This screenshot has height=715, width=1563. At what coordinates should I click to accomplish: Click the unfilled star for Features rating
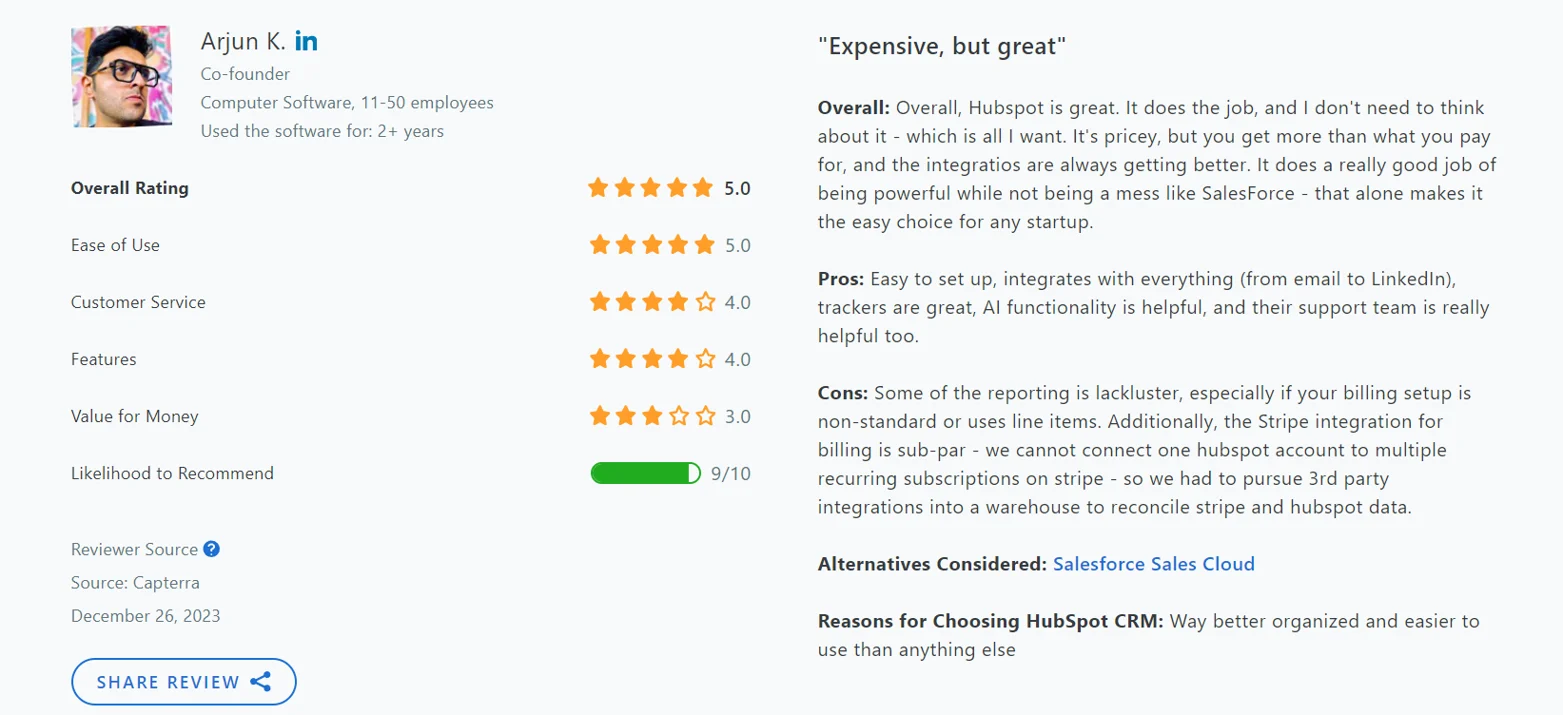[706, 358]
